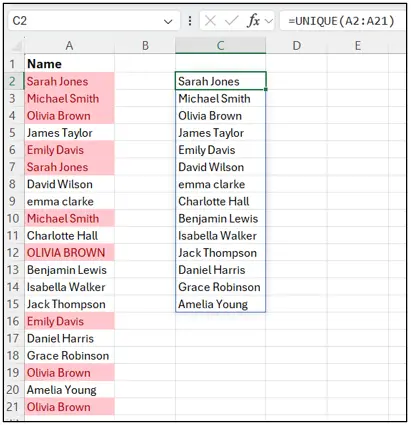The height and width of the screenshot is (425, 411).
Task: Click Daniel Harris in column C
Action: [x=220, y=270]
